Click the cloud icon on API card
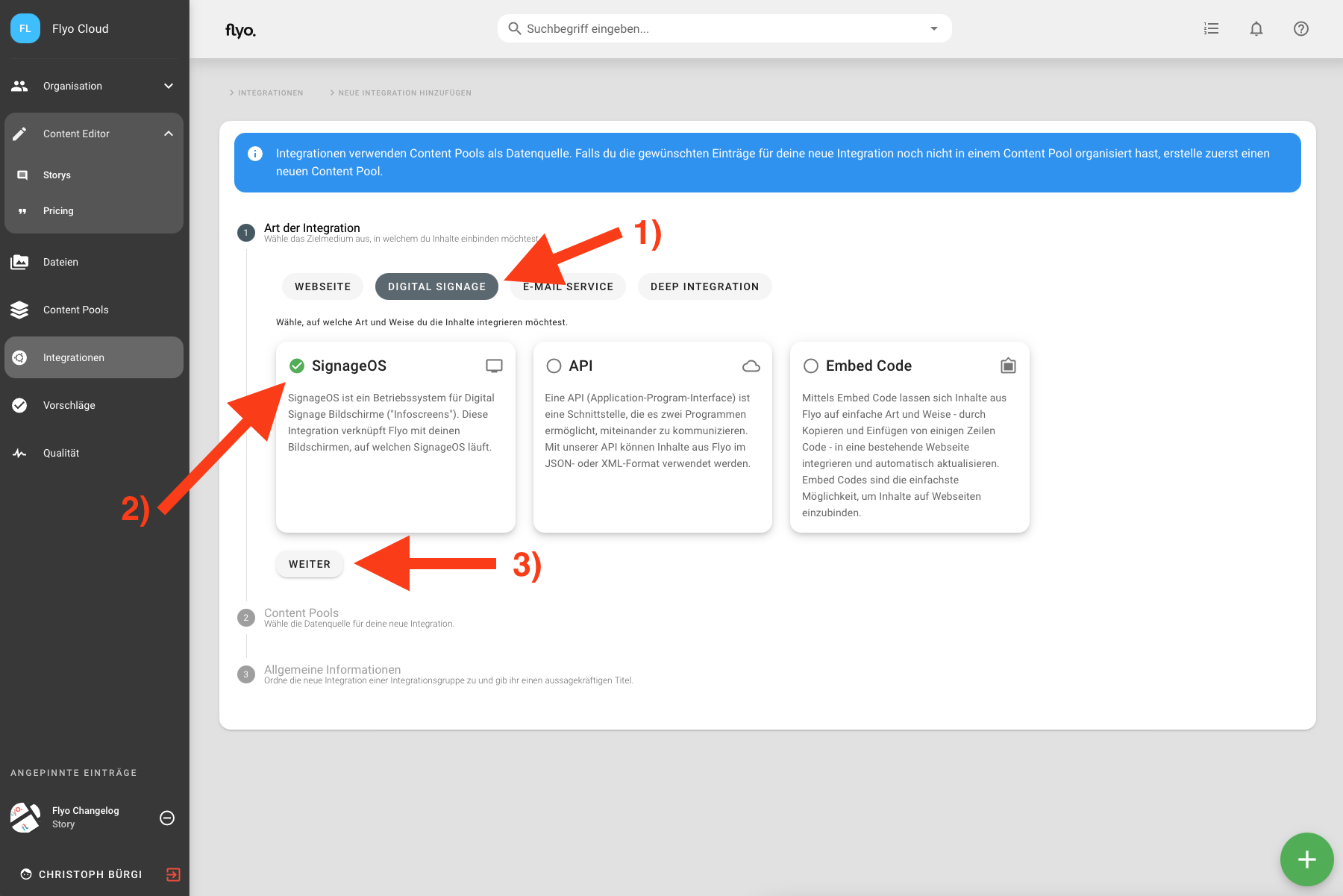The image size is (1343, 896). pos(751,366)
